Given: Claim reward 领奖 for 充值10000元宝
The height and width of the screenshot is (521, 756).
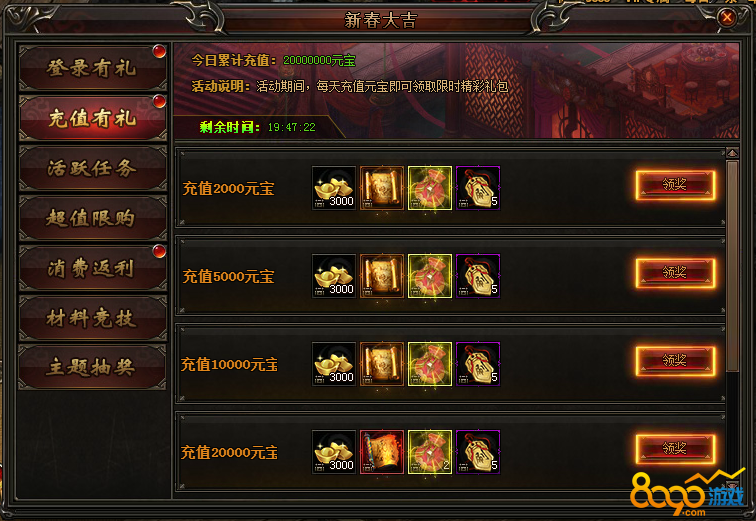Looking at the screenshot, I should coord(675,361).
